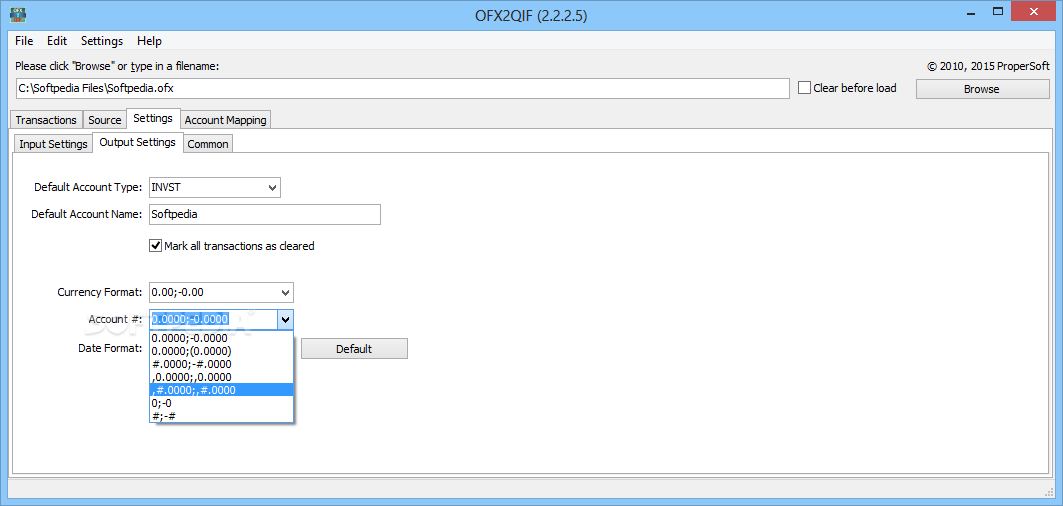Choose #;-# from the list
This screenshot has width=1063, height=506.
click(221, 415)
